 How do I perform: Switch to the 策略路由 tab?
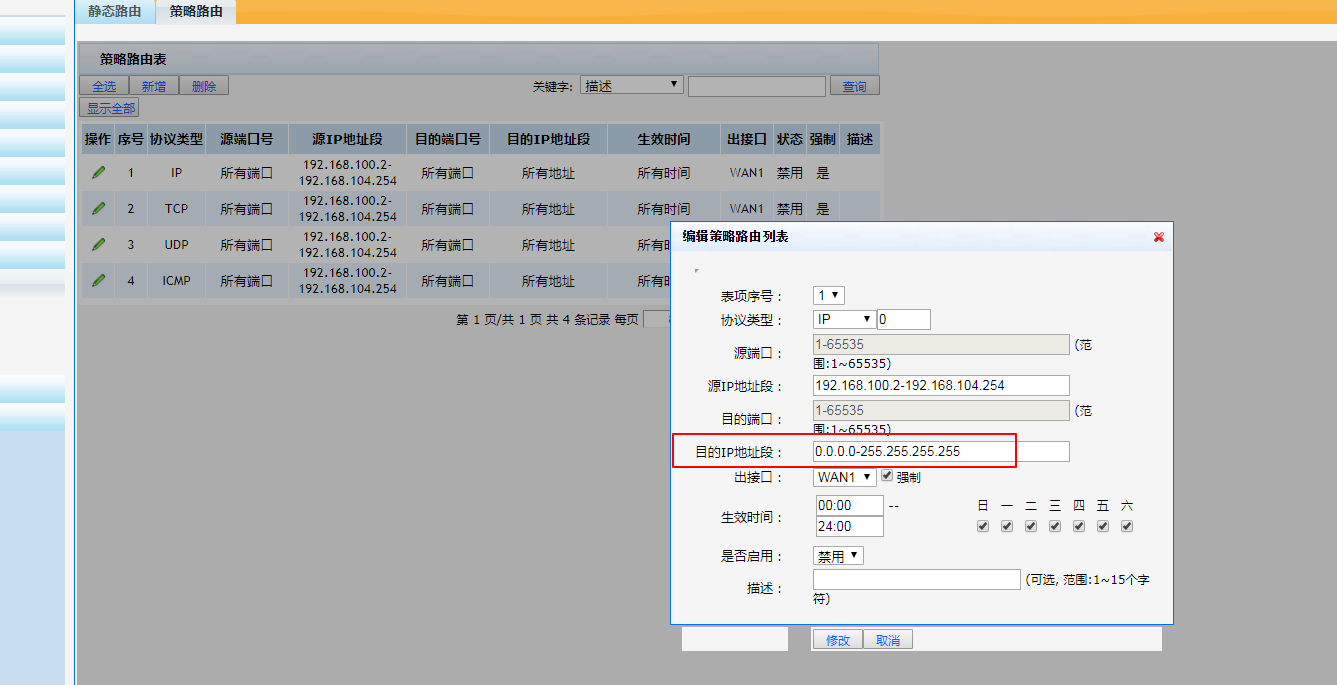196,12
